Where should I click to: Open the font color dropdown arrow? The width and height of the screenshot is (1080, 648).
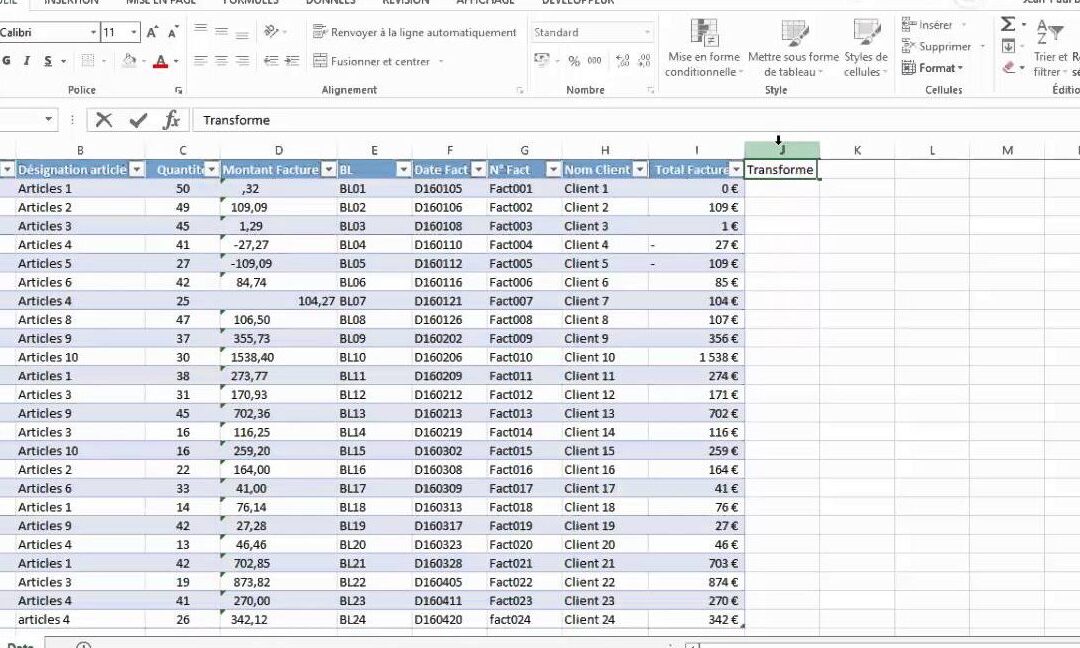[176, 61]
